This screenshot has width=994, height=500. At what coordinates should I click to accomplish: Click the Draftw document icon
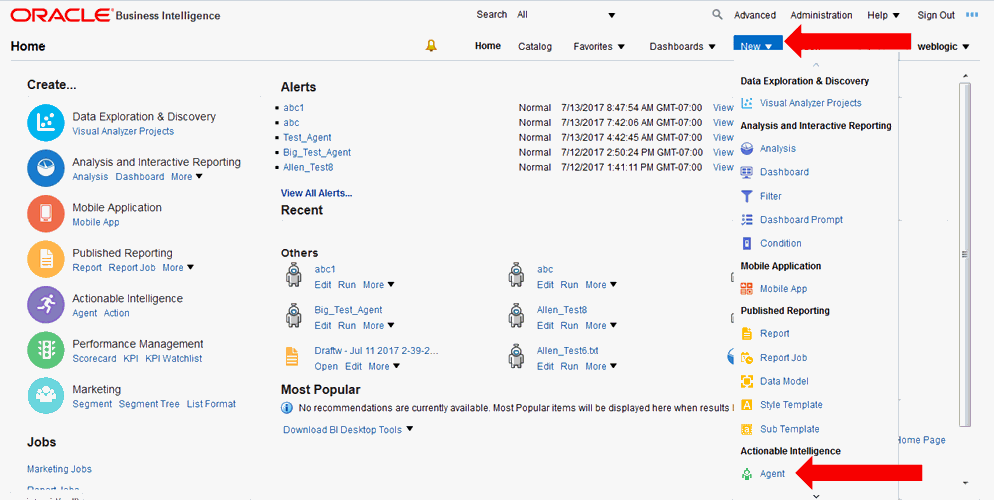[292, 357]
